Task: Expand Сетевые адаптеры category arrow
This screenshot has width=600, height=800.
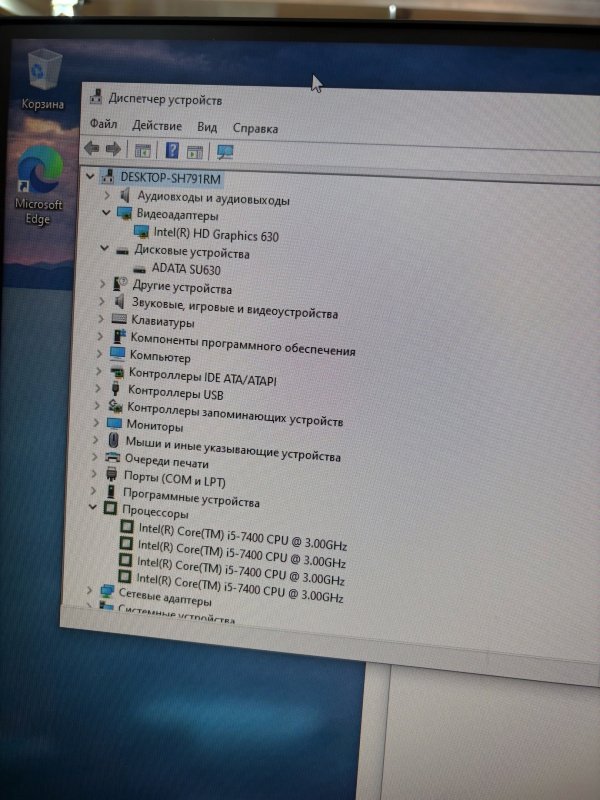Action: coord(89,590)
